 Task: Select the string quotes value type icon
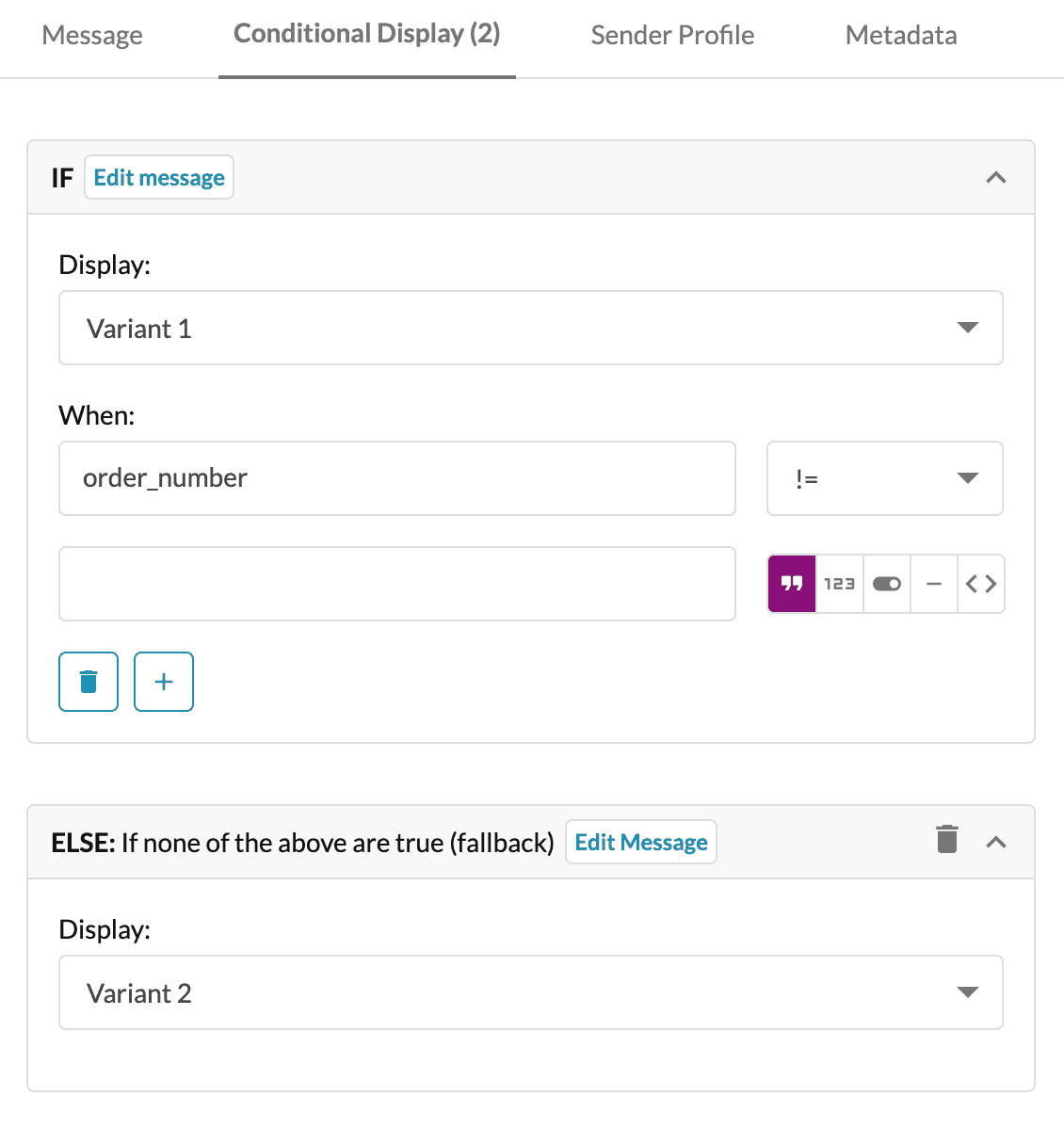[x=792, y=584]
